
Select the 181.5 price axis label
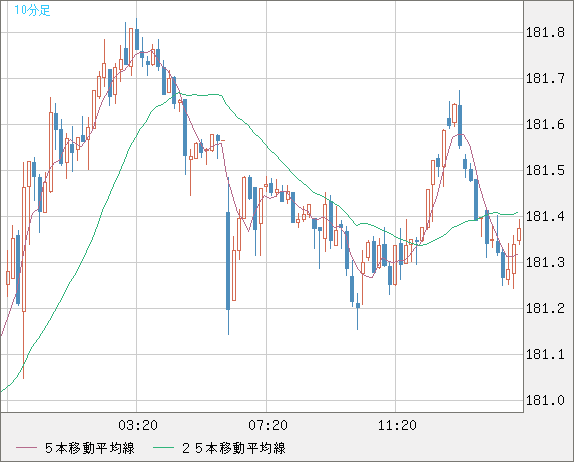tap(545, 171)
